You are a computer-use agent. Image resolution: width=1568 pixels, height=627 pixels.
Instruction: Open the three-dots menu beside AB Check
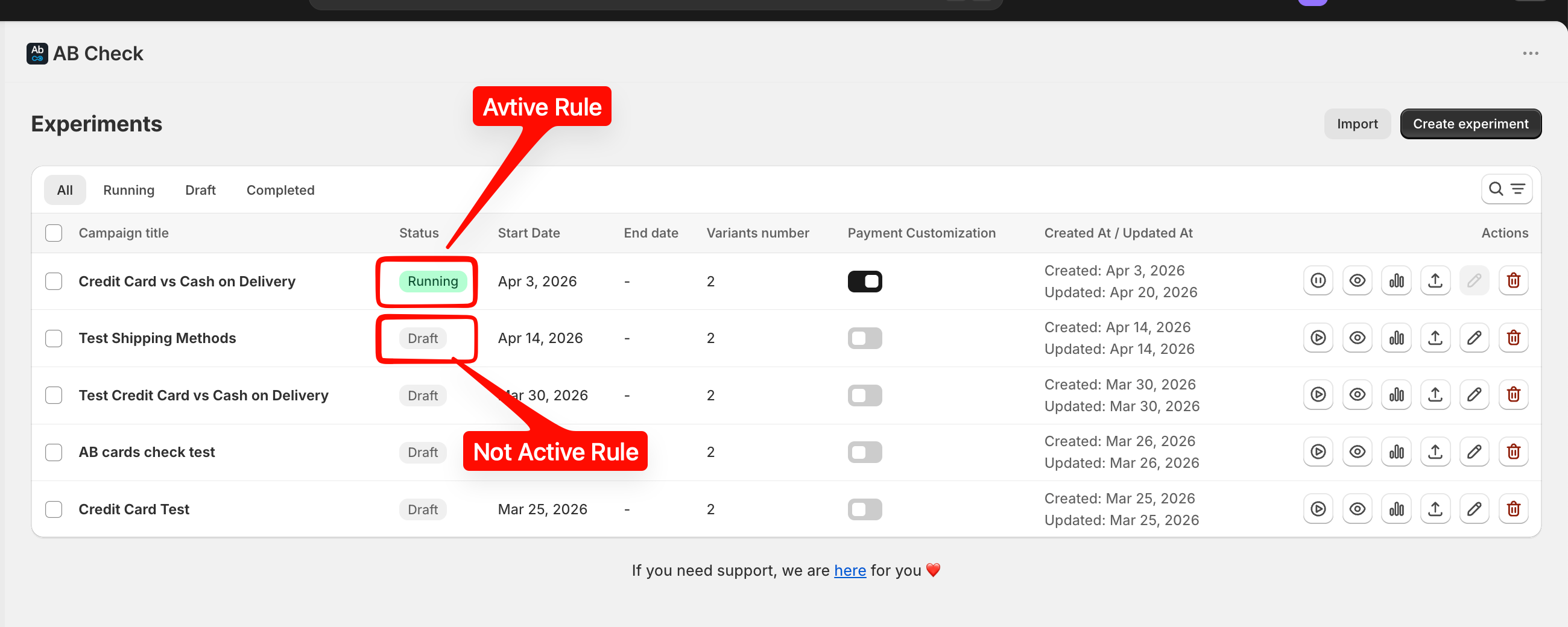1530,54
